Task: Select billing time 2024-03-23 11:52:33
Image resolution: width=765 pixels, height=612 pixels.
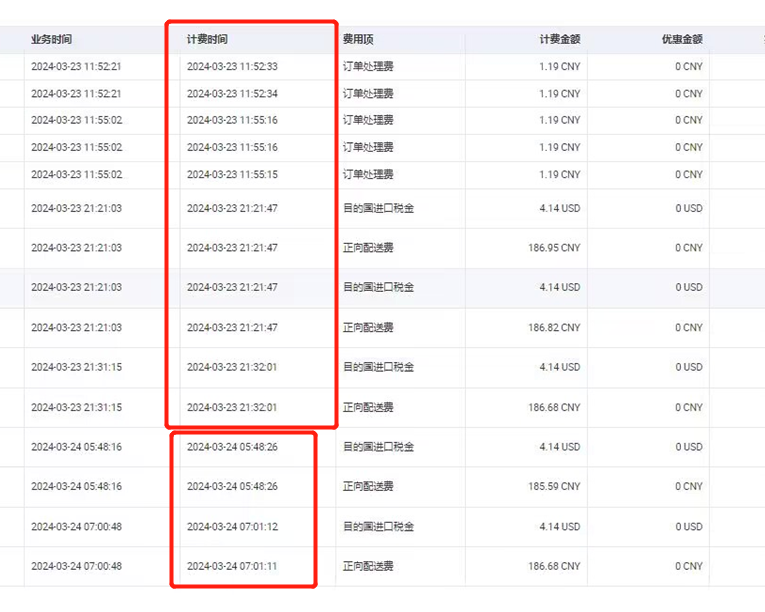Action: [x=232, y=66]
